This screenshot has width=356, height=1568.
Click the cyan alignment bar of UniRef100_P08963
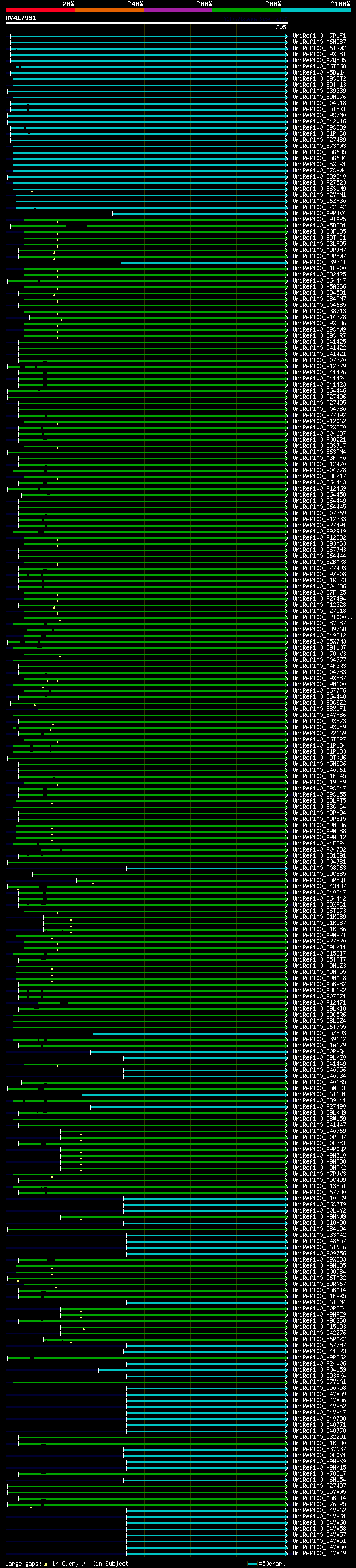click(x=207, y=868)
